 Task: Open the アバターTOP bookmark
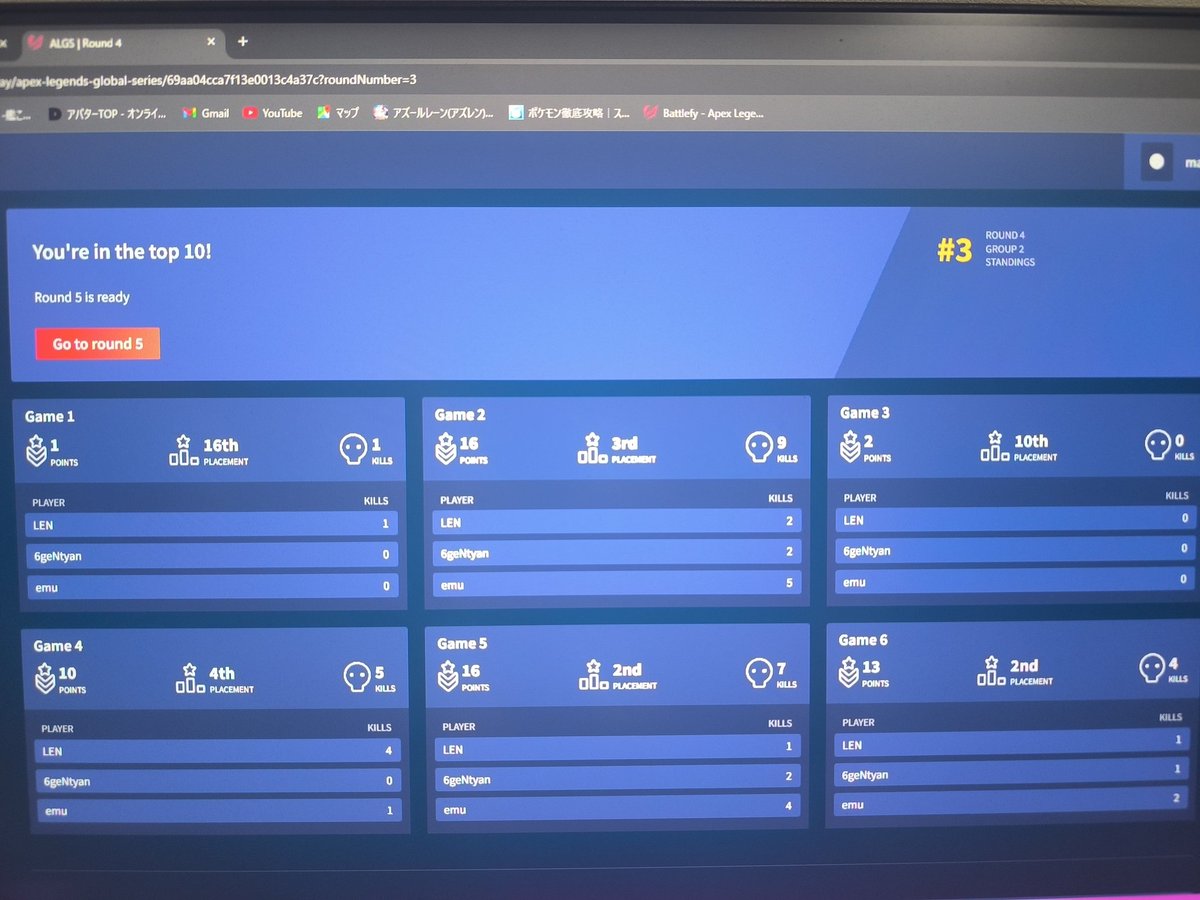[110, 113]
